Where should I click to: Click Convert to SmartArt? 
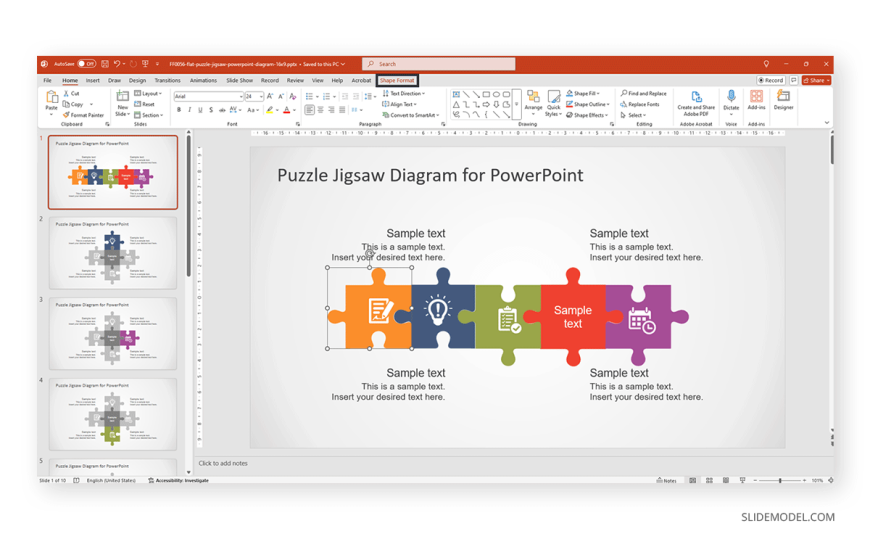click(411, 115)
